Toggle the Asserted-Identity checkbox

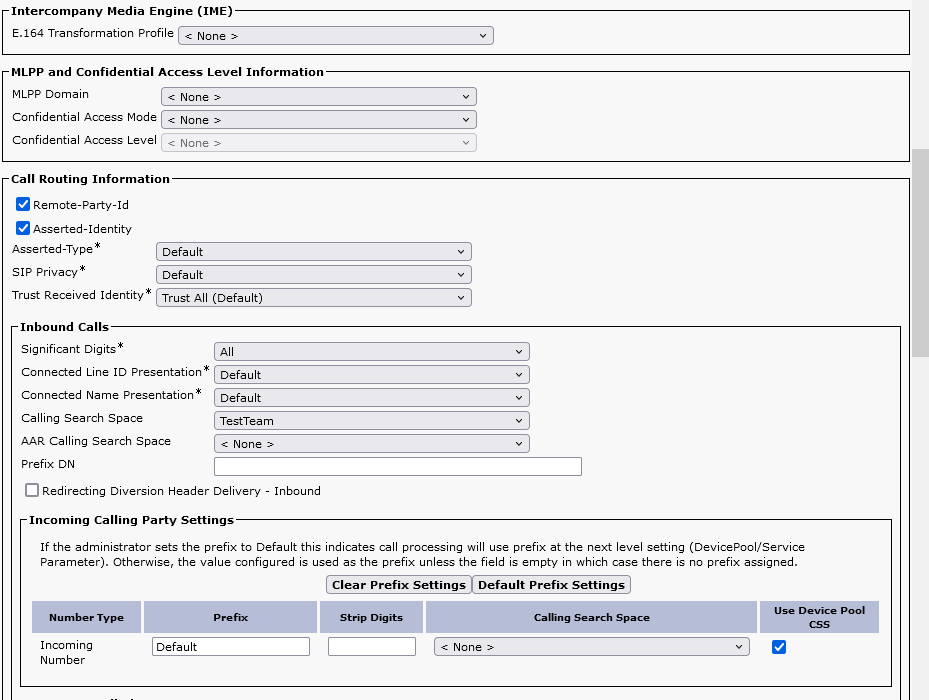(23, 228)
